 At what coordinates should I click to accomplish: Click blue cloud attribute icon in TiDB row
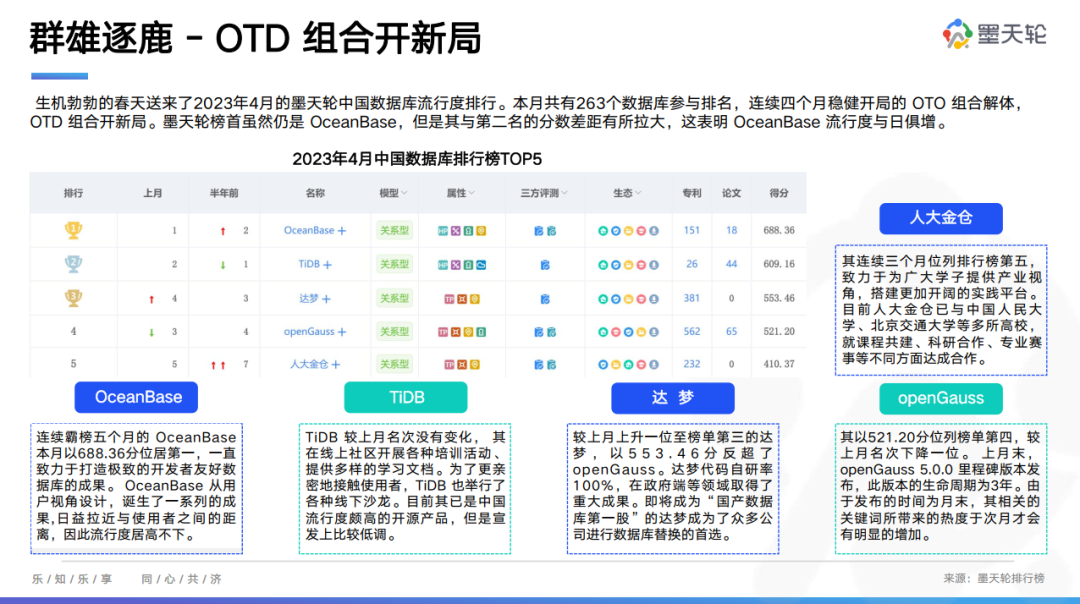click(x=481, y=264)
